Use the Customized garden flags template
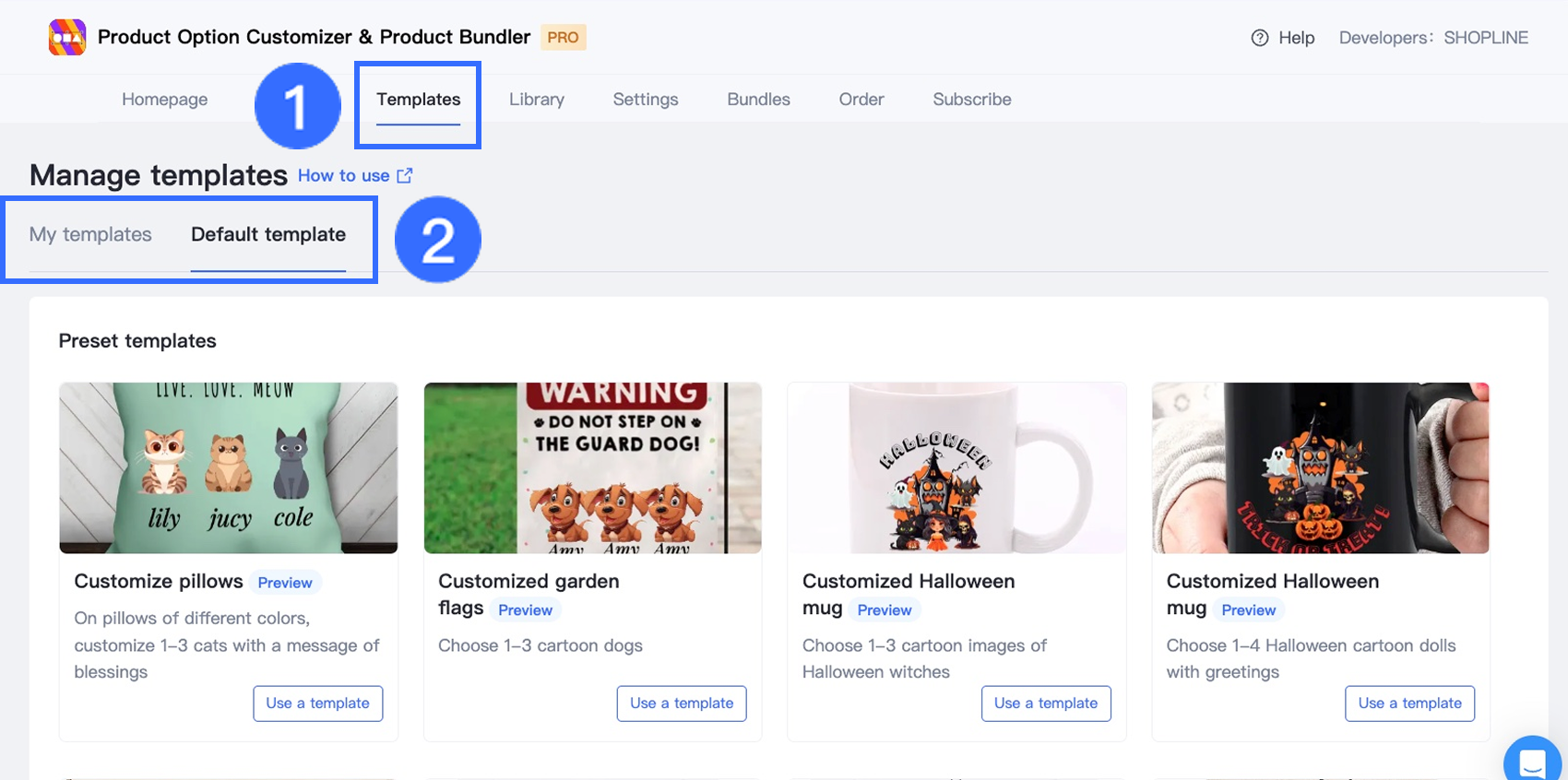 click(x=682, y=703)
